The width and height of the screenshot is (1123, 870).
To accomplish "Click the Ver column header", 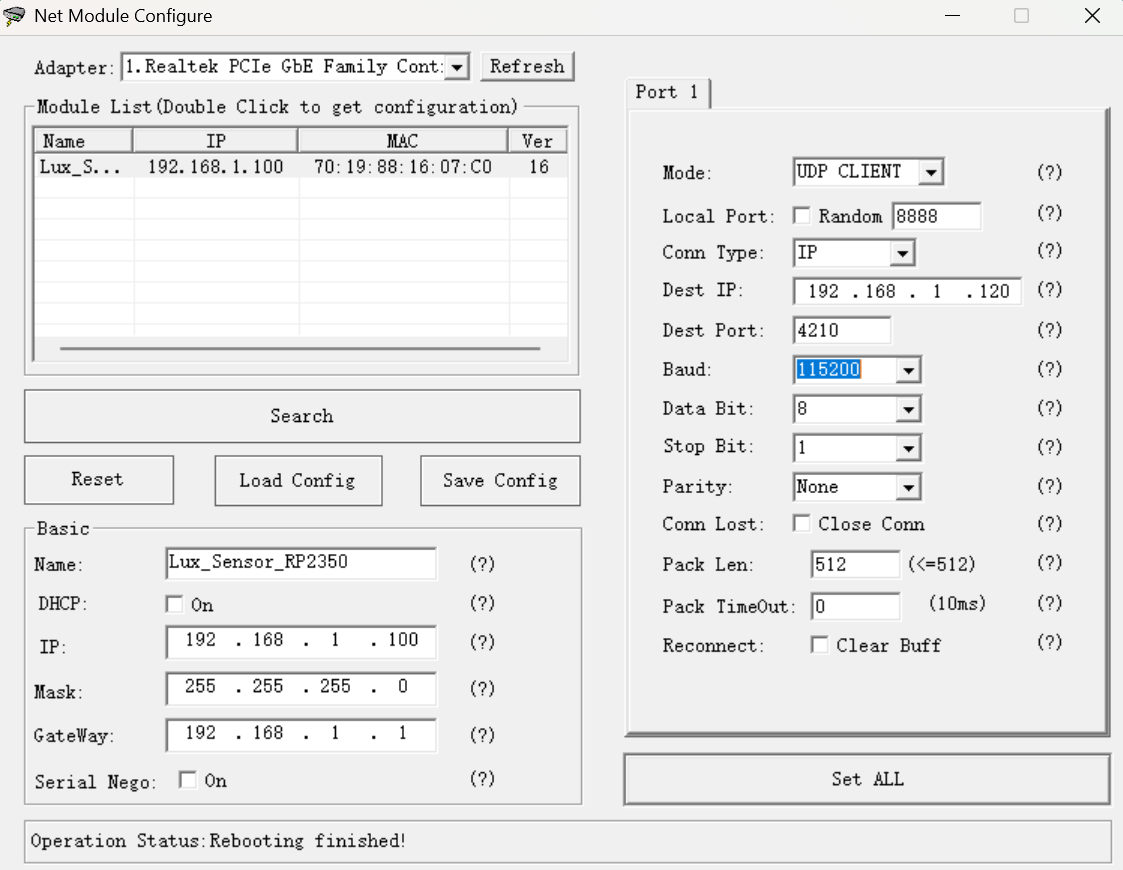I will click(537, 141).
